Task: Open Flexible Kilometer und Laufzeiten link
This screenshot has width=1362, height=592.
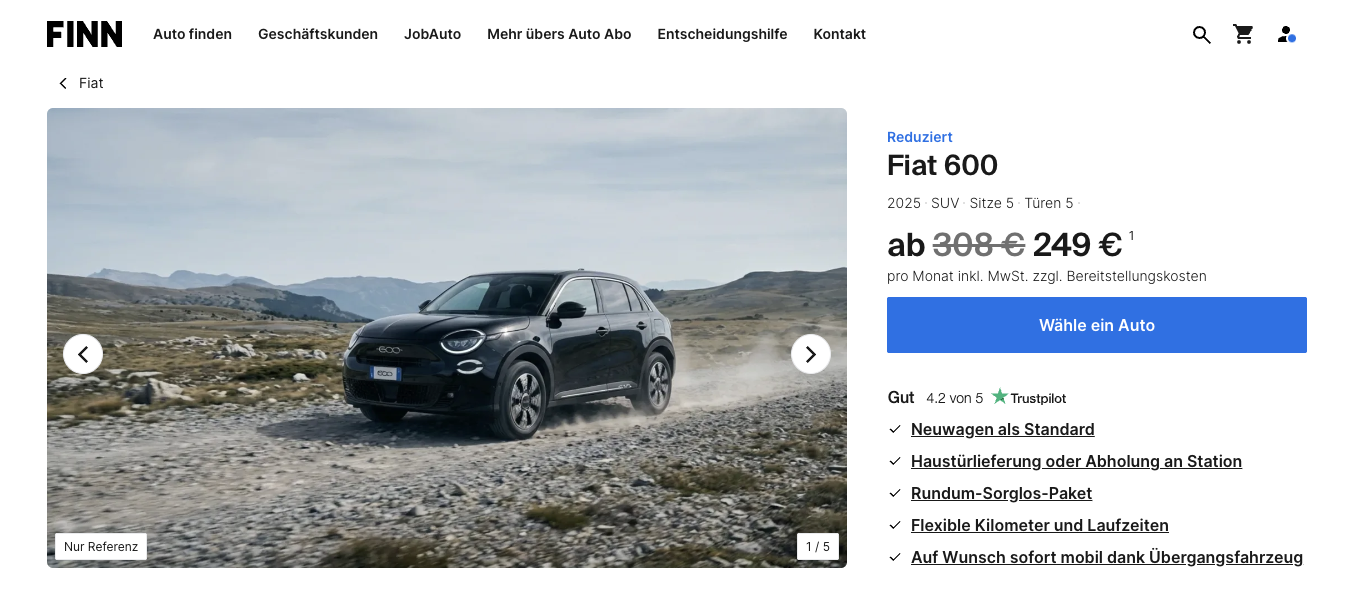Action: [1040, 525]
